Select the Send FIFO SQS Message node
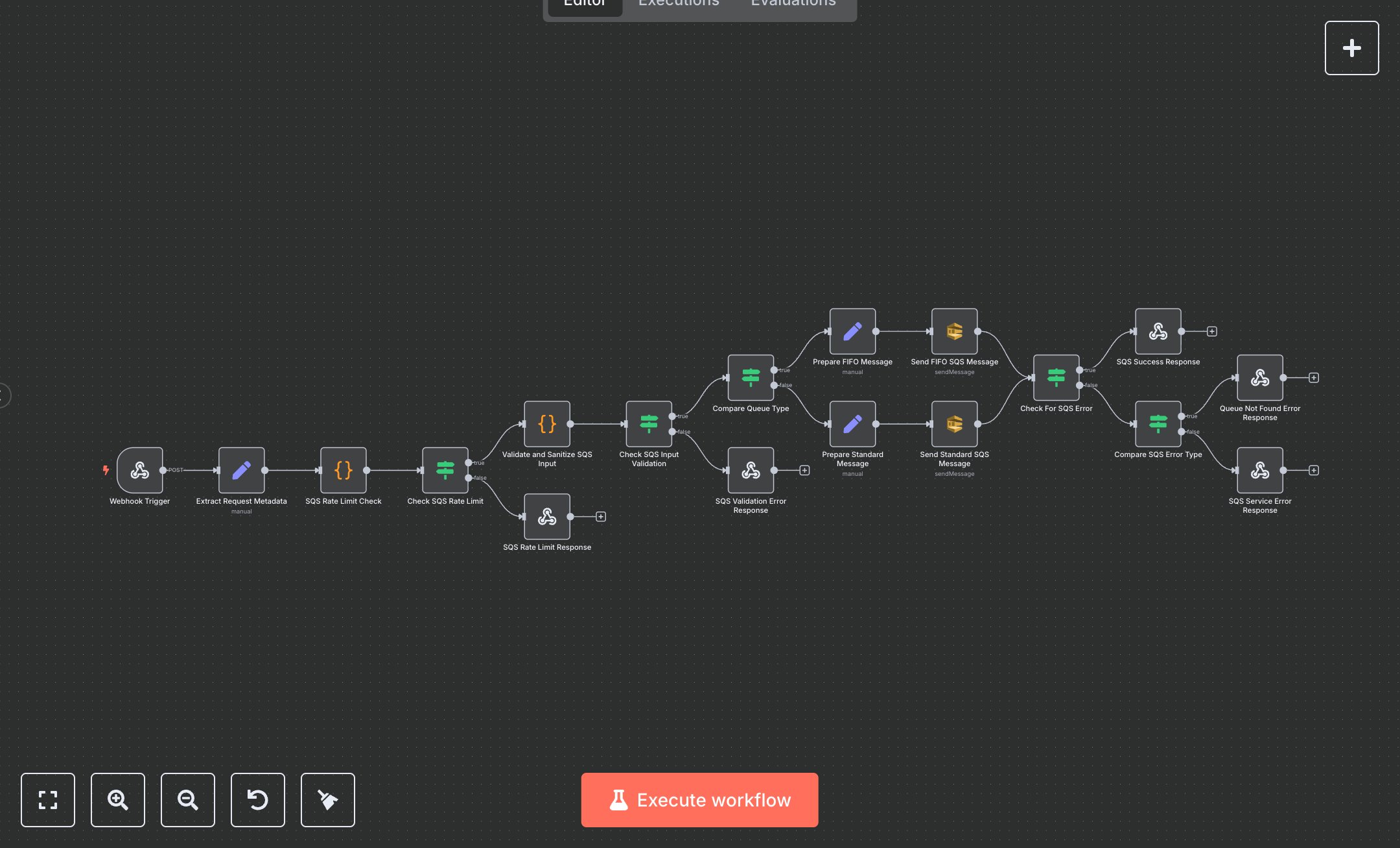1400x848 pixels. [954, 332]
